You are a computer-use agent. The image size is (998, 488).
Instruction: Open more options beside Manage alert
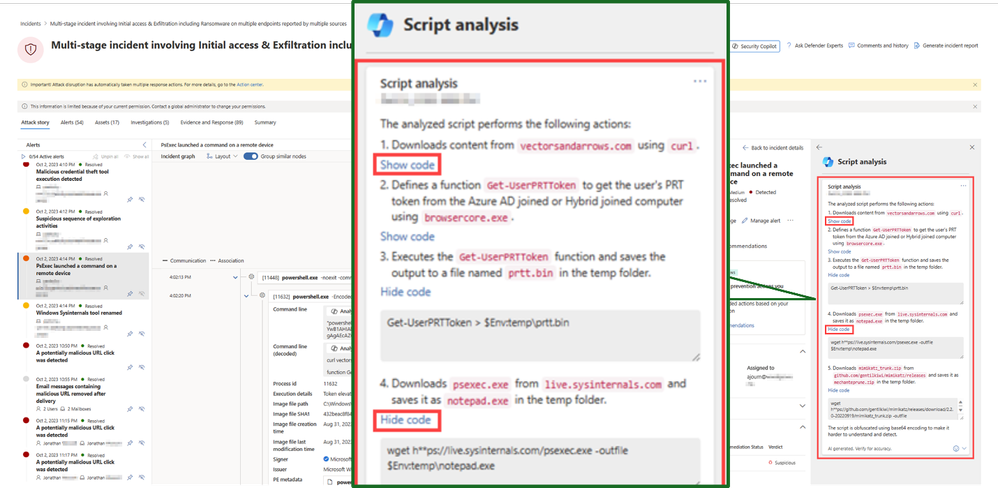790,220
